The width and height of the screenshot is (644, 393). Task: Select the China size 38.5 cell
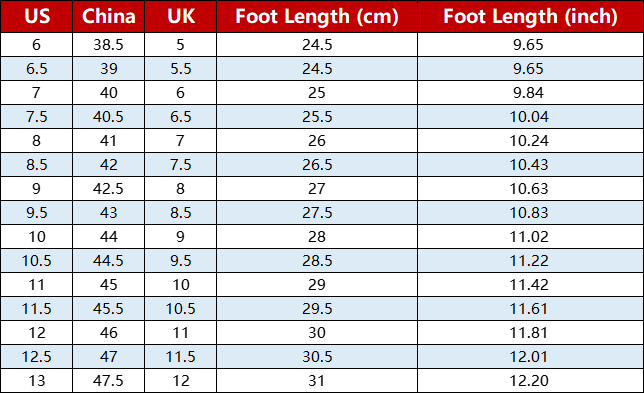[108, 45]
